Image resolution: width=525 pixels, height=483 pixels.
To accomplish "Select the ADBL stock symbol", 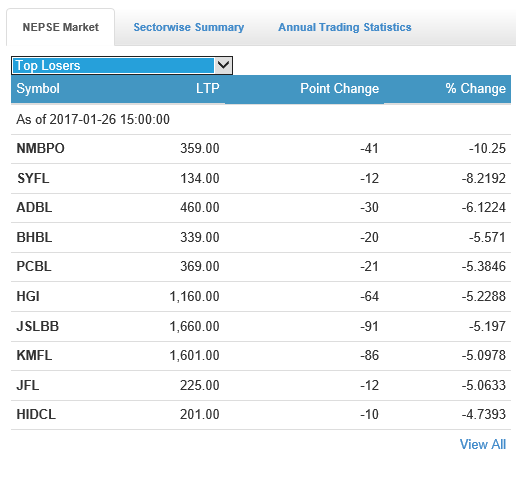I will click(34, 208).
